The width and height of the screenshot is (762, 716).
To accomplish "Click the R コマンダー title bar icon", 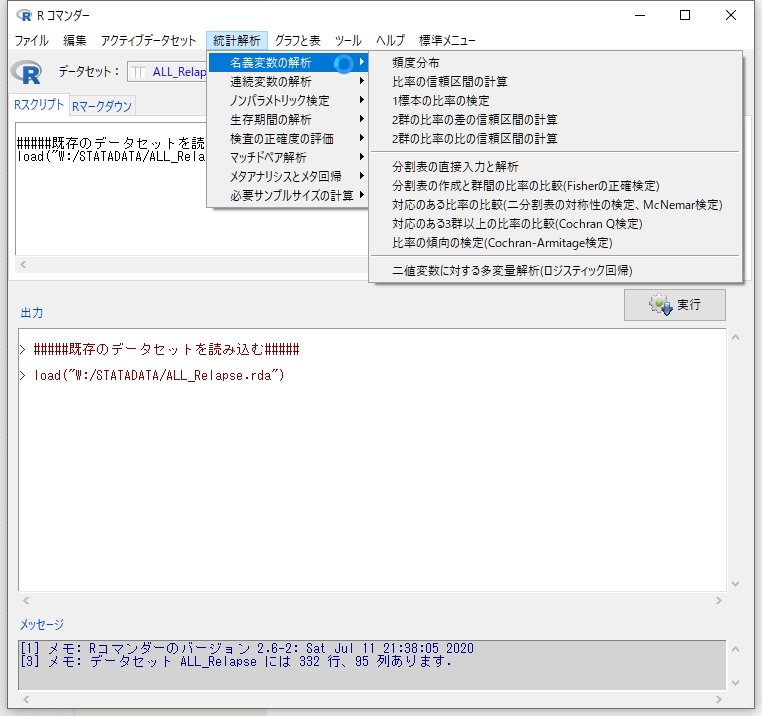I will (24, 16).
